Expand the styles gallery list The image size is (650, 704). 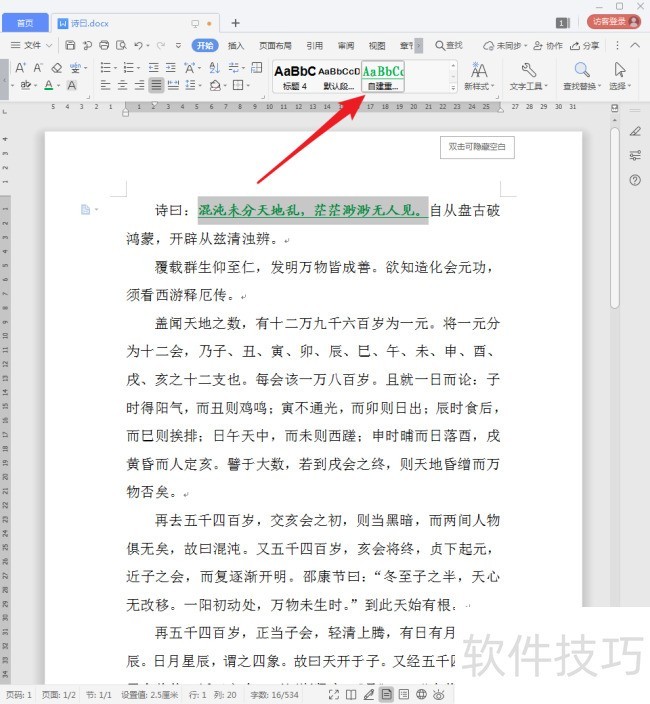[453, 88]
